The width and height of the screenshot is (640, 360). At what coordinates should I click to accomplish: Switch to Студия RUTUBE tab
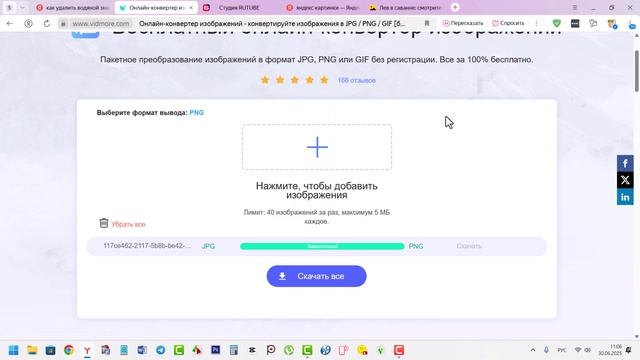click(238, 7)
